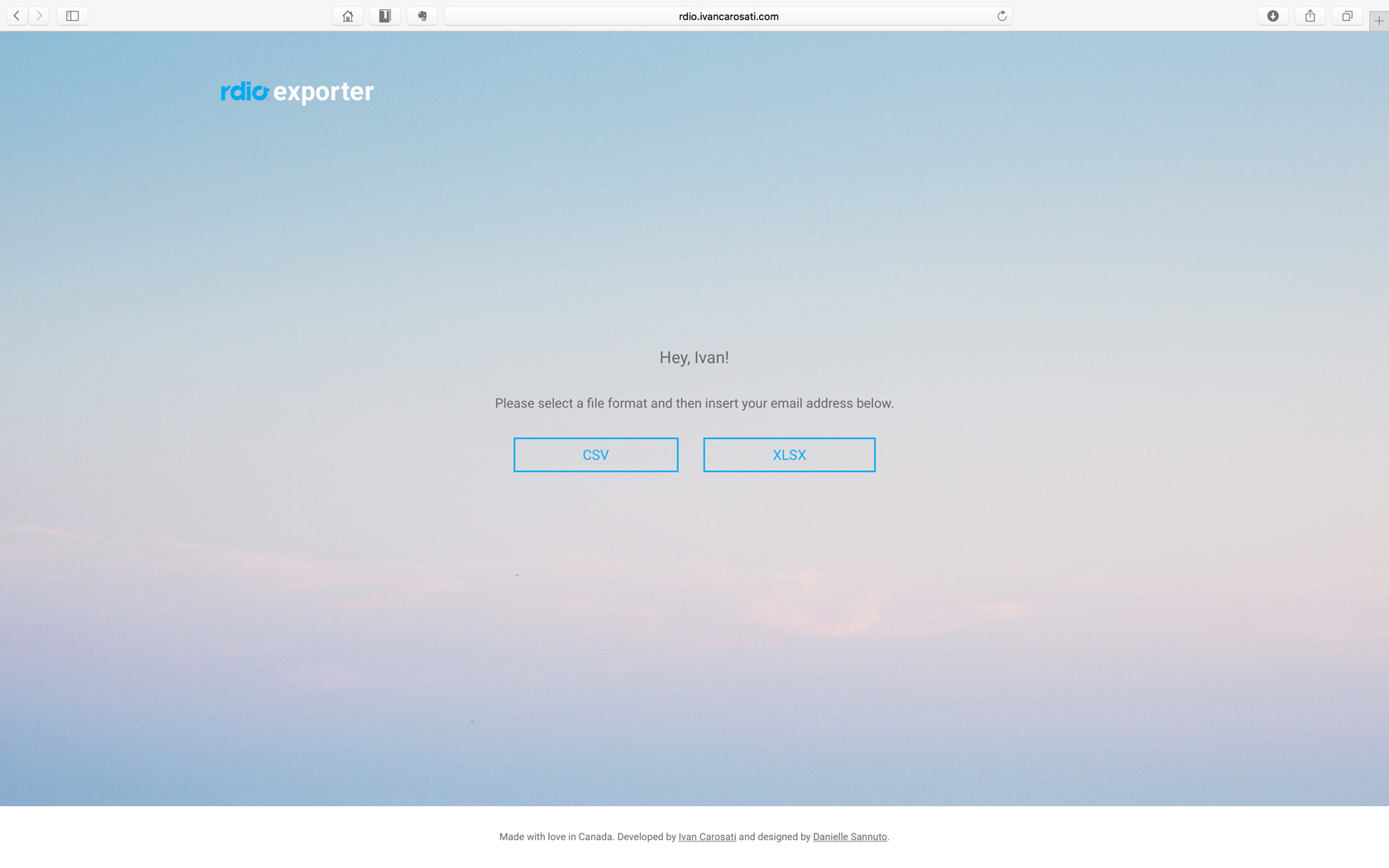This screenshot has height=868, width=1389.
Task: Show all tabs overview
Action: click(1348, 16)
